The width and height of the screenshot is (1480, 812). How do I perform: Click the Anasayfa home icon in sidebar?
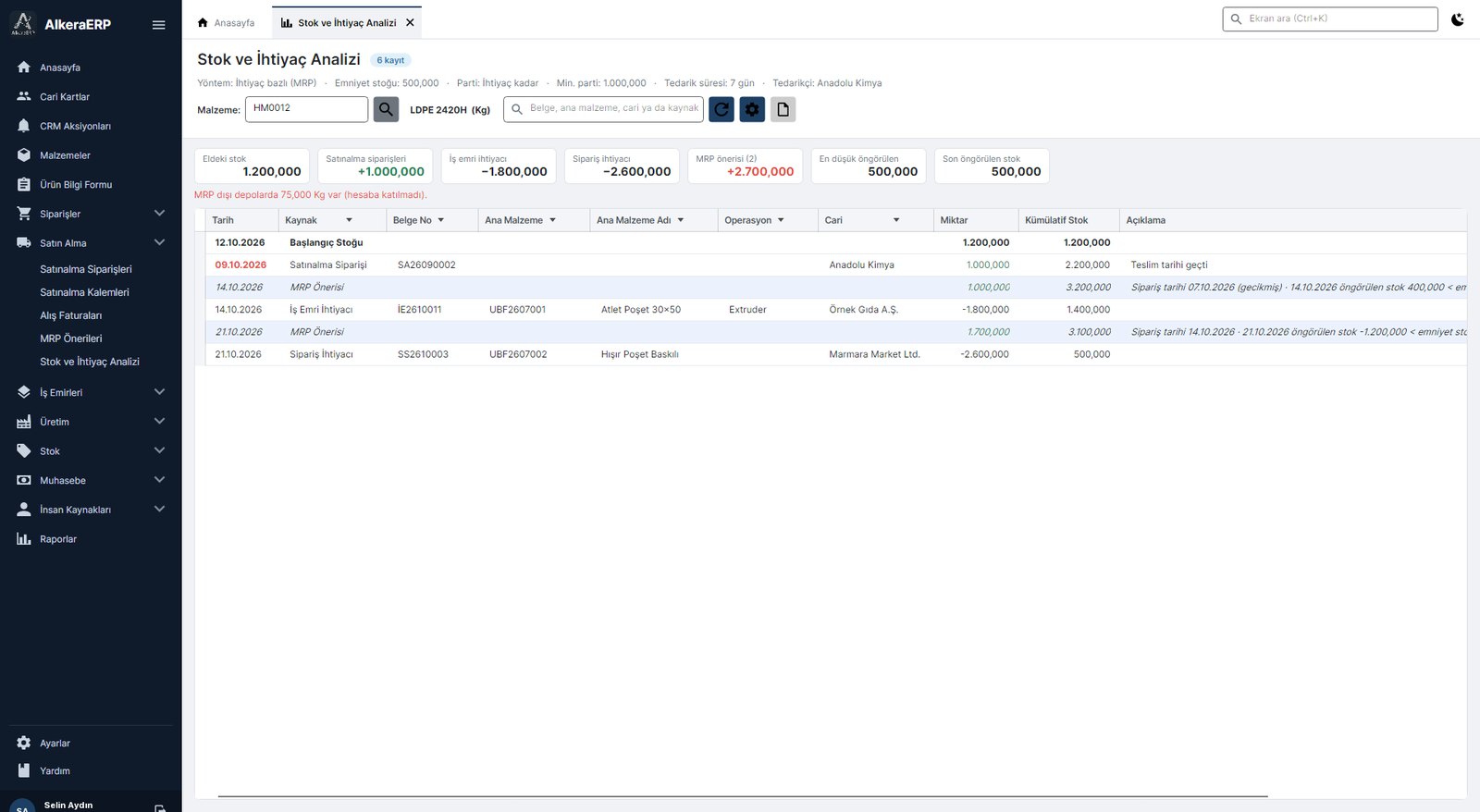pyautogui.click(x=24, y=68)
